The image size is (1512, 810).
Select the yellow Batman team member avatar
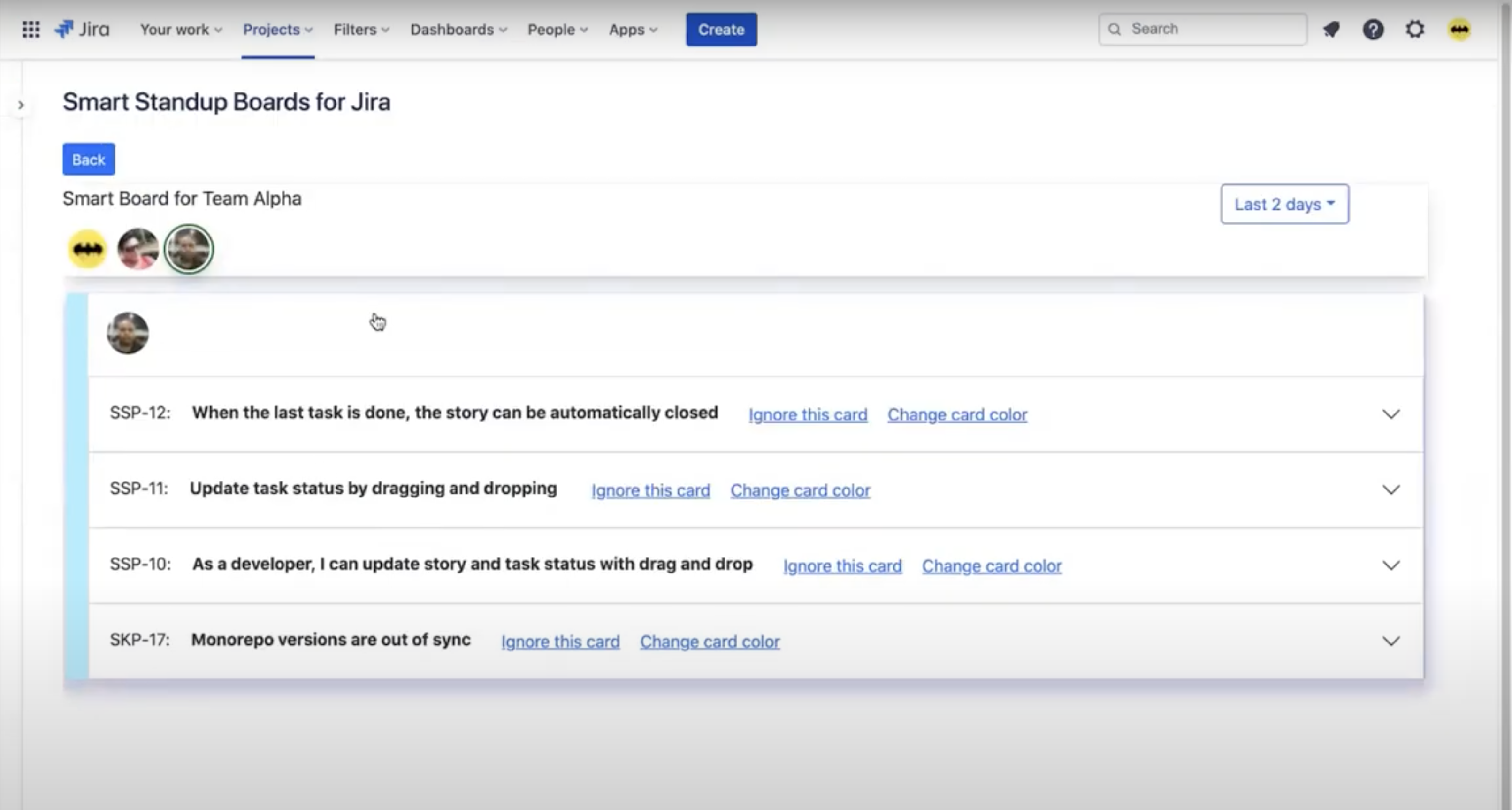coord(87,250)
